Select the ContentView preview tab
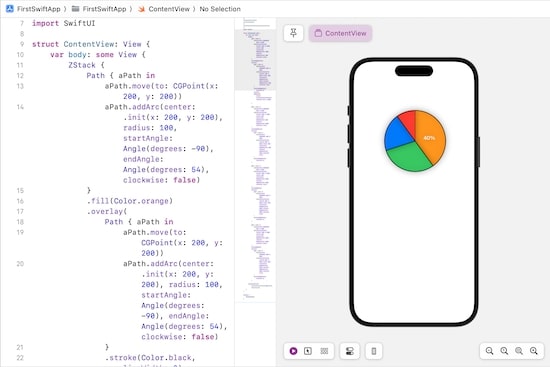 tap(340, 33)
